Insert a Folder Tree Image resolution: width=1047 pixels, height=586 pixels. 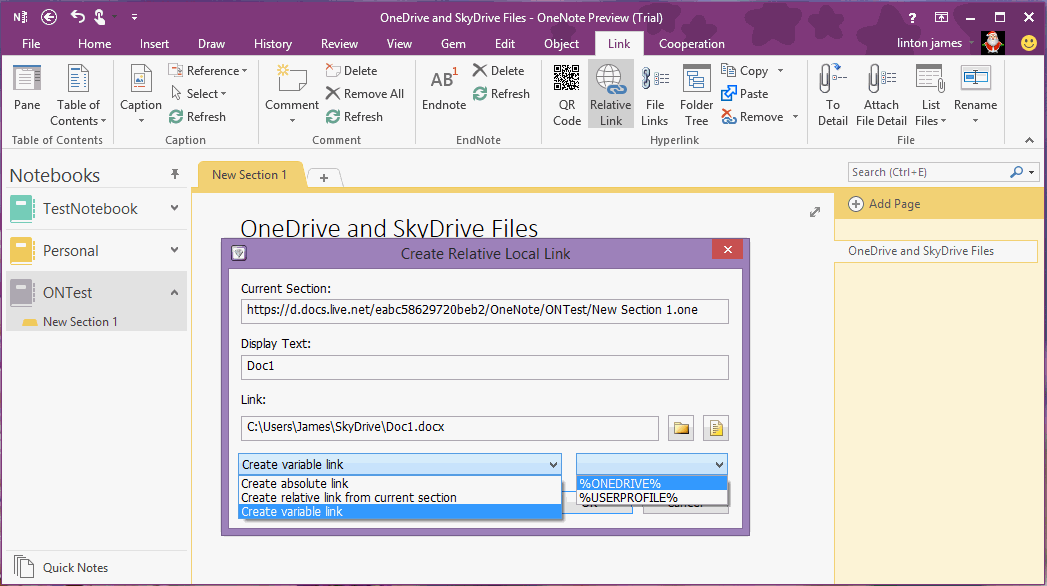click(696, 95)
